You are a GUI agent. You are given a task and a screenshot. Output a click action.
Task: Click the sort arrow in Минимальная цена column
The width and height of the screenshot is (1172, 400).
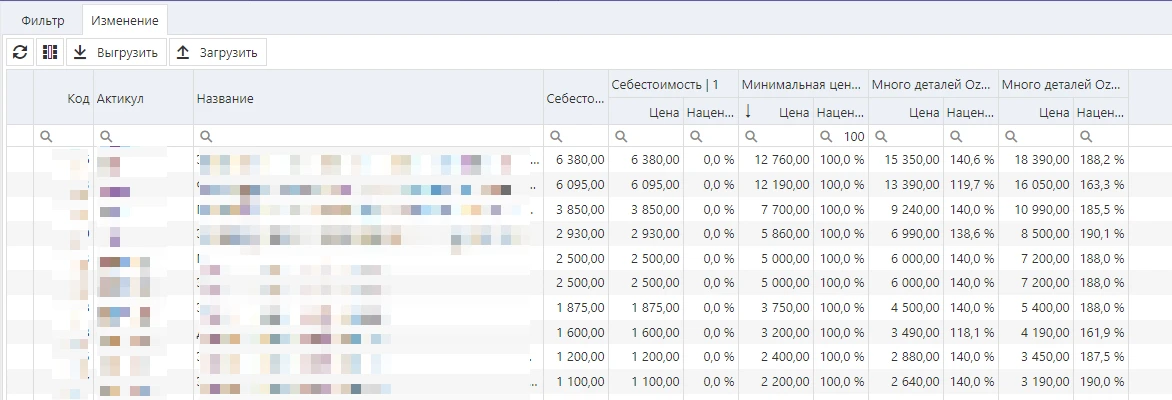pos(749,112)
